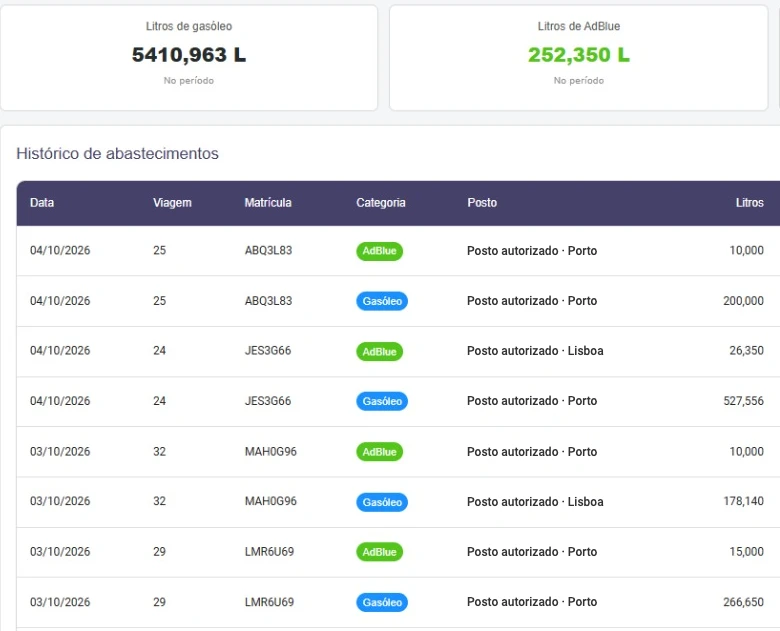The width and height of the screenshot is (780, 631).
Task: Click the AdBlue badge in the ABQ3L83 row
Action: (379, 251)
